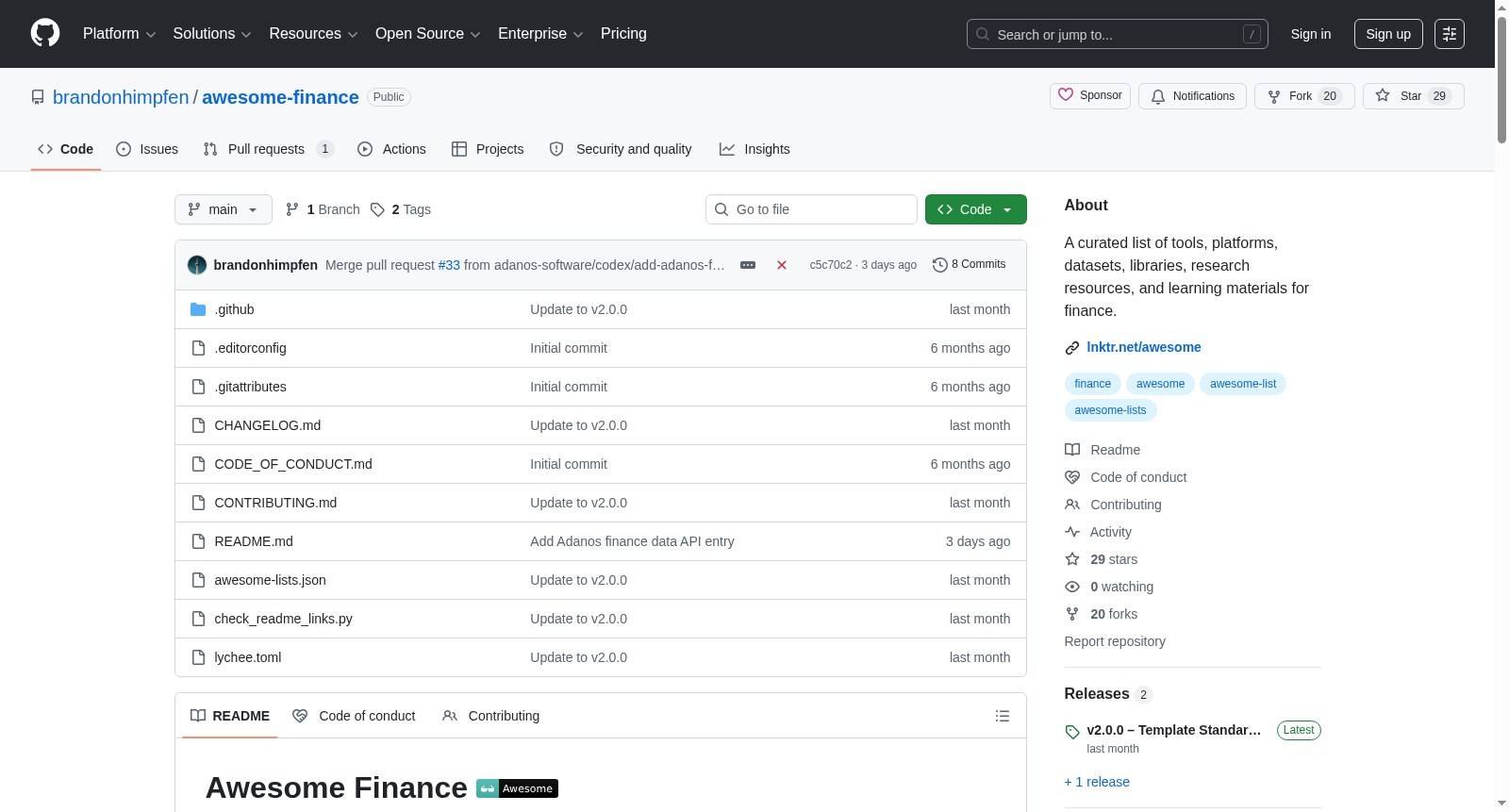Open check_readme_links.py file
1509x812 pixels.
[x=283, y=619]
